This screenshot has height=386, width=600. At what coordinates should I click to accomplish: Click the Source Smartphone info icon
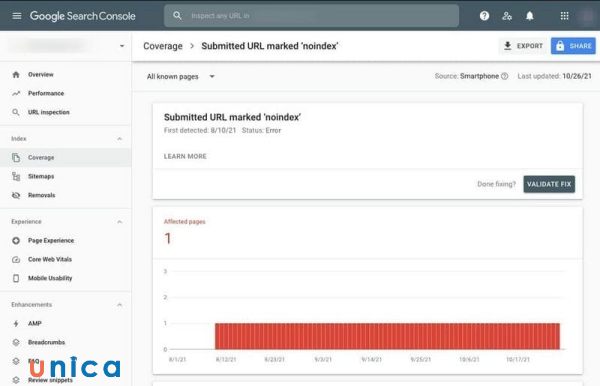click(505, 76)
